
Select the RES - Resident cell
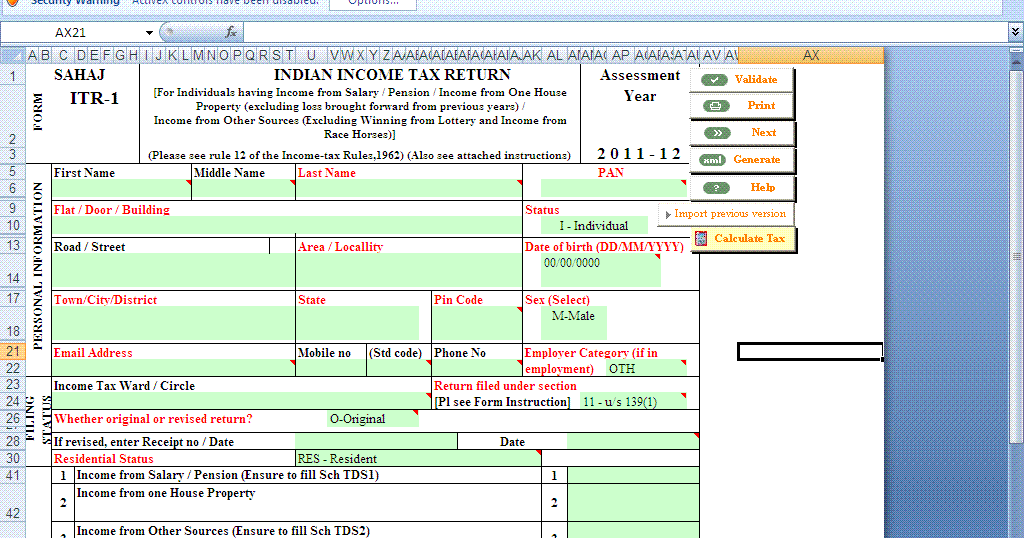click(x=418, y=458)
